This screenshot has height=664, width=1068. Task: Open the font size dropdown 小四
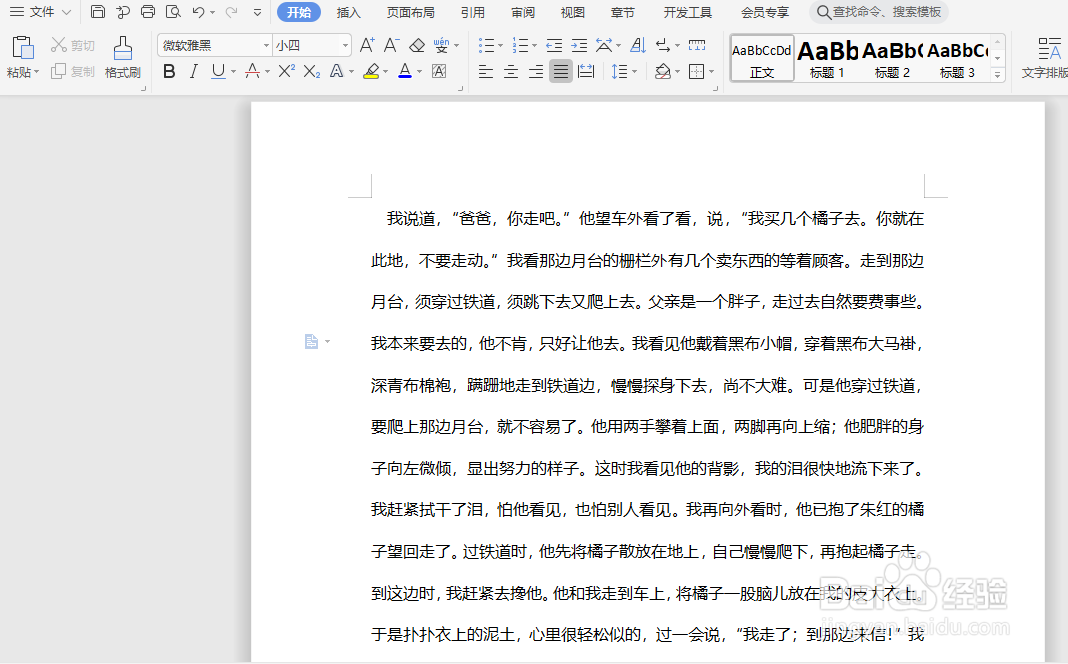(345, 46)
